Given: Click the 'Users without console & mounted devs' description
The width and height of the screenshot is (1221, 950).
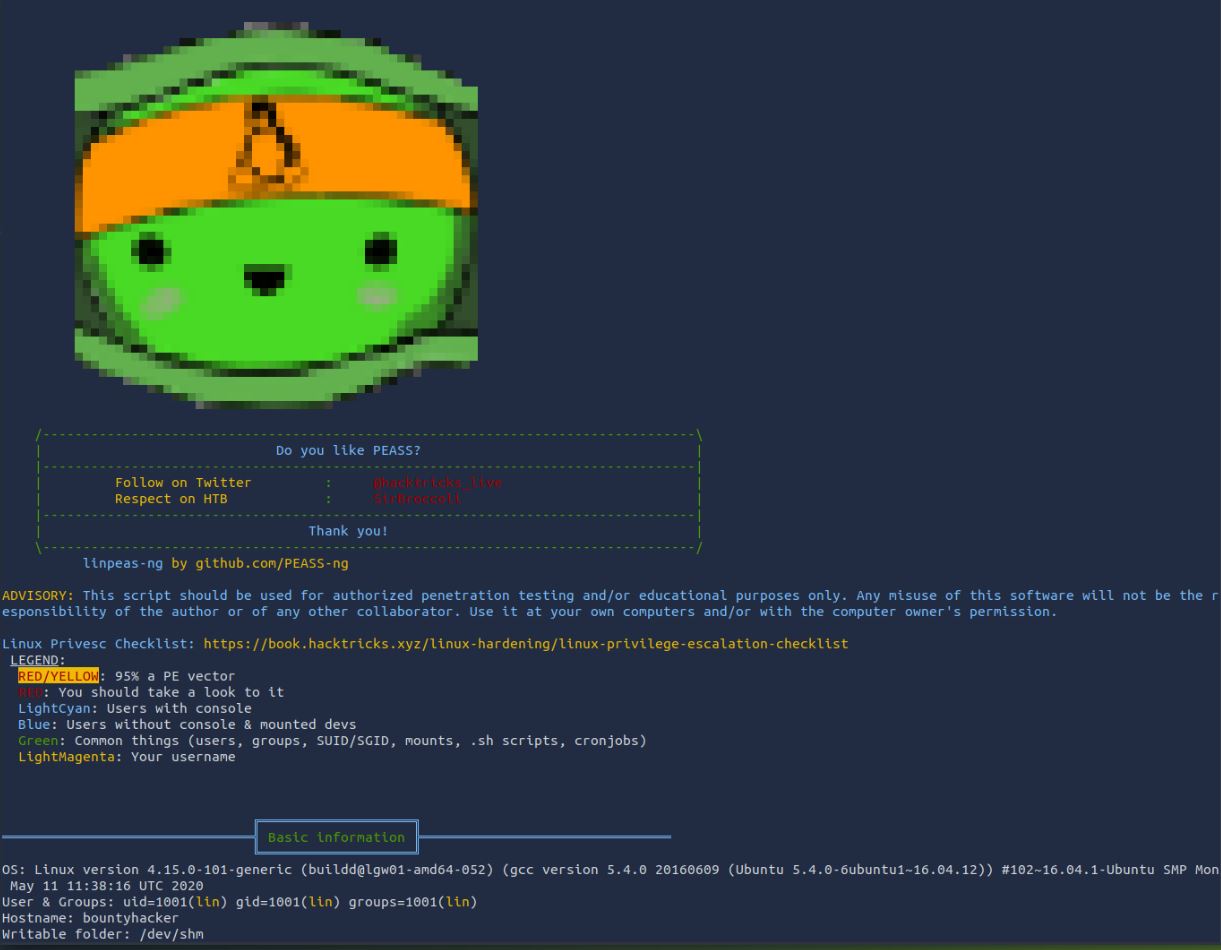Looking at the screenshot, I should pos(211,724).
